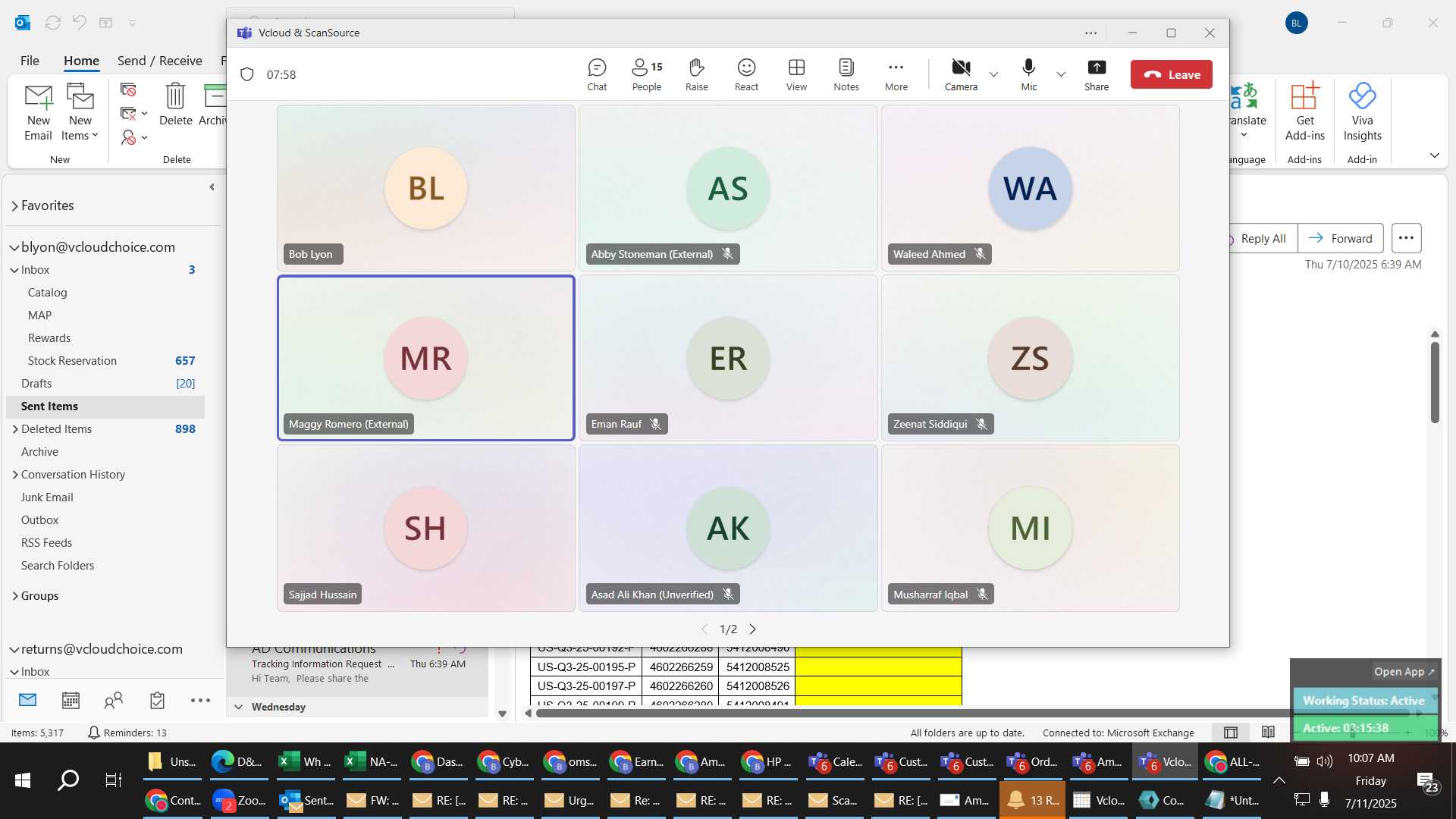Select Maggy Romero's participant tile
The width and height of the screenshot is (1456, 819).
pyautogui.click(x=425, y=358)
